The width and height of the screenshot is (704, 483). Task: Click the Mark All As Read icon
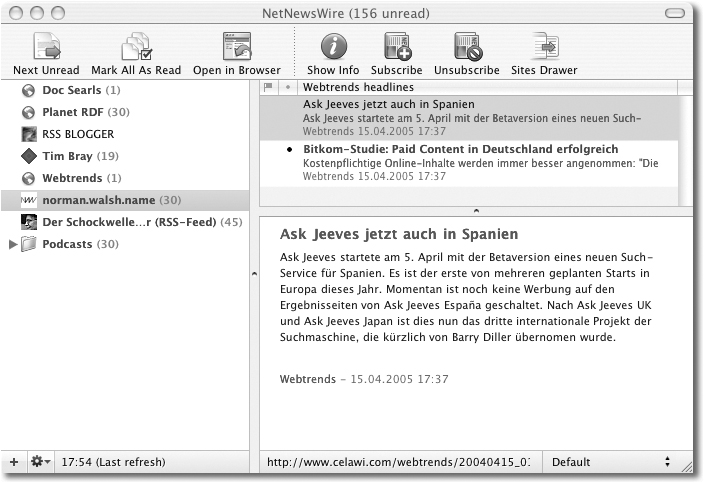(136, 46)
